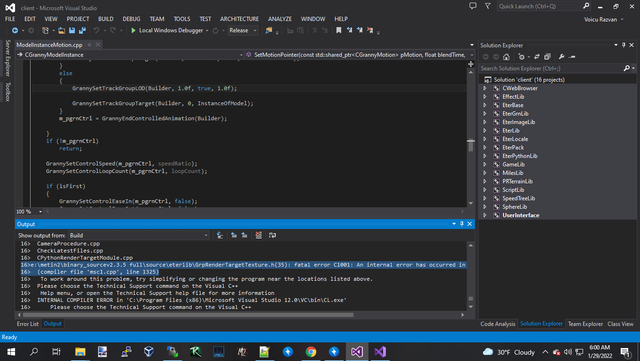Image resolution: width=640 pixels, height=361 pixels.
Task: Open the ANALYZE menu
Action: pos(280,19)
